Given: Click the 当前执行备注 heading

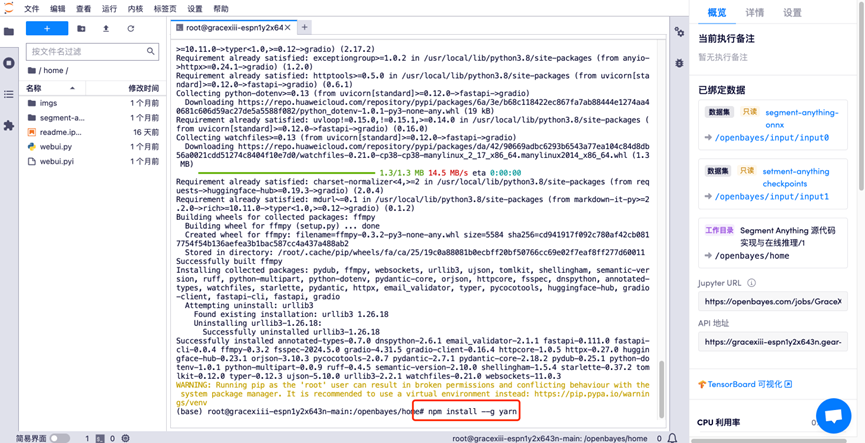Looking at the screenshot, I should coord(726,39).
